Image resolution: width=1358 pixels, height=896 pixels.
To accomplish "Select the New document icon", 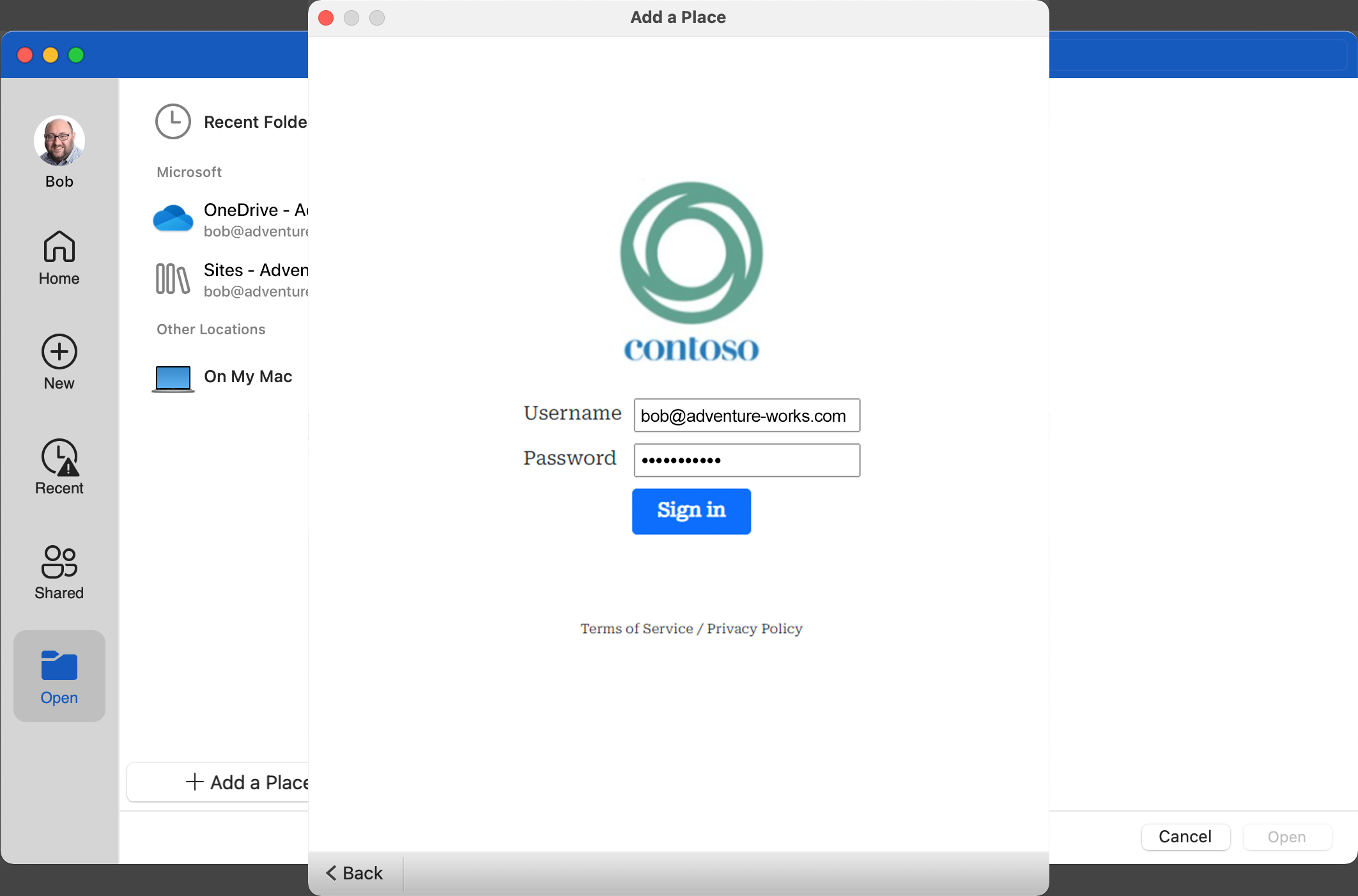I will (59, 352).
